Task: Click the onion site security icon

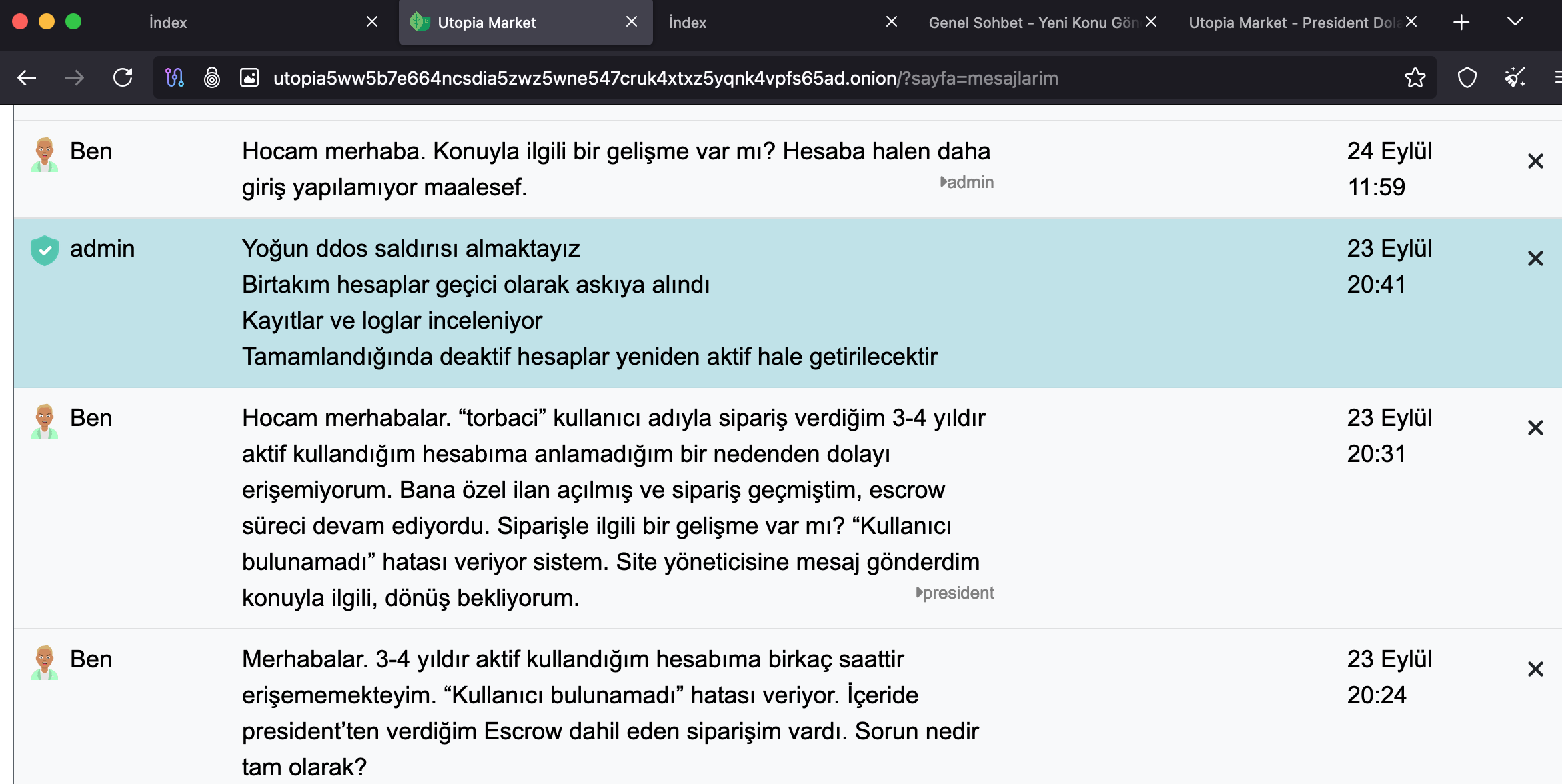Action: coord(212,78)
